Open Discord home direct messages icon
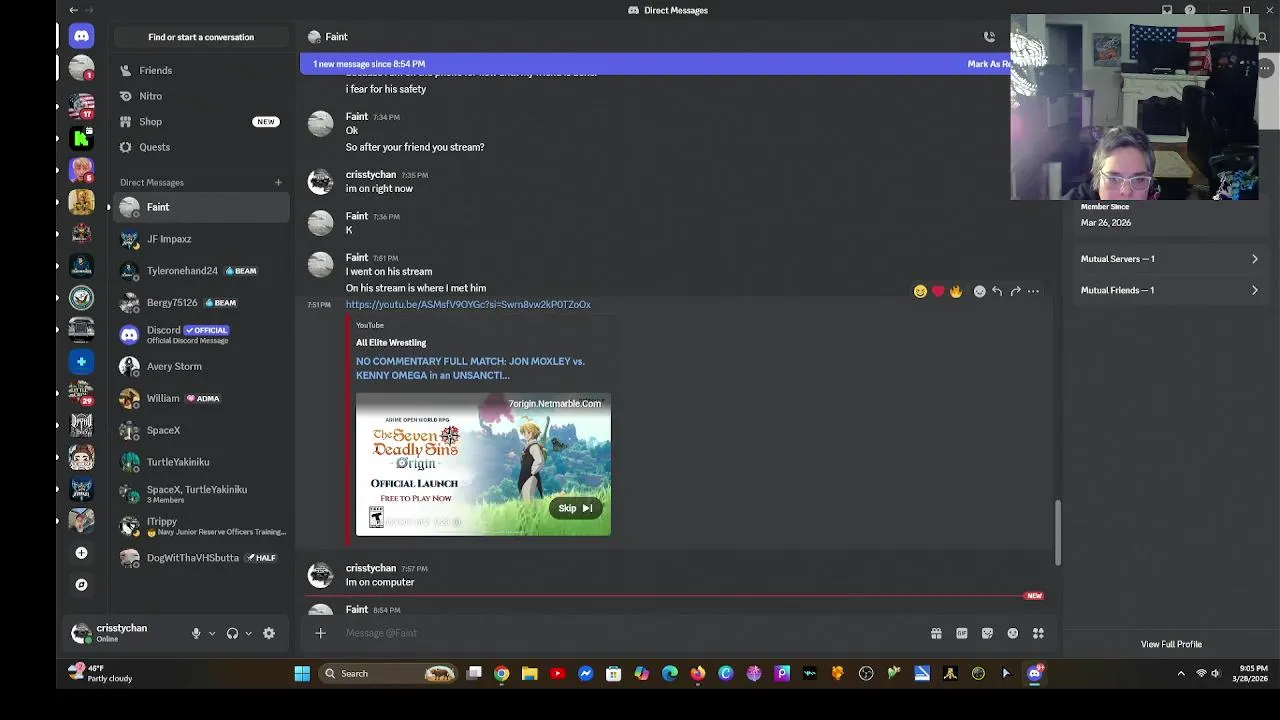The height and width of the screenshot is (720, 1280). 81,36
